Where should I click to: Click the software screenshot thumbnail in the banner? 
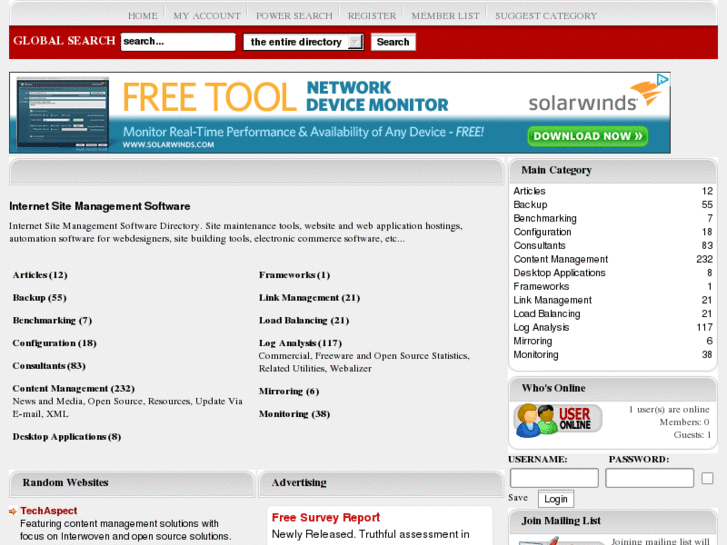click(63, 115)
